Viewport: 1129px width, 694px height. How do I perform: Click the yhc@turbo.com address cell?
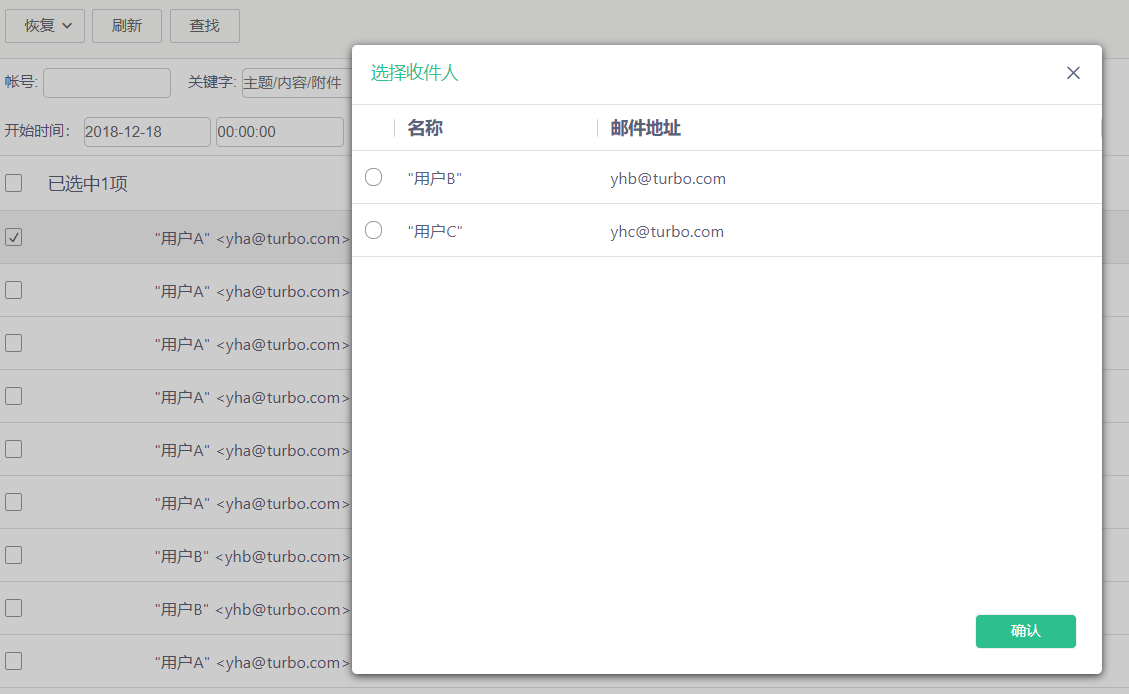point(667,232)
